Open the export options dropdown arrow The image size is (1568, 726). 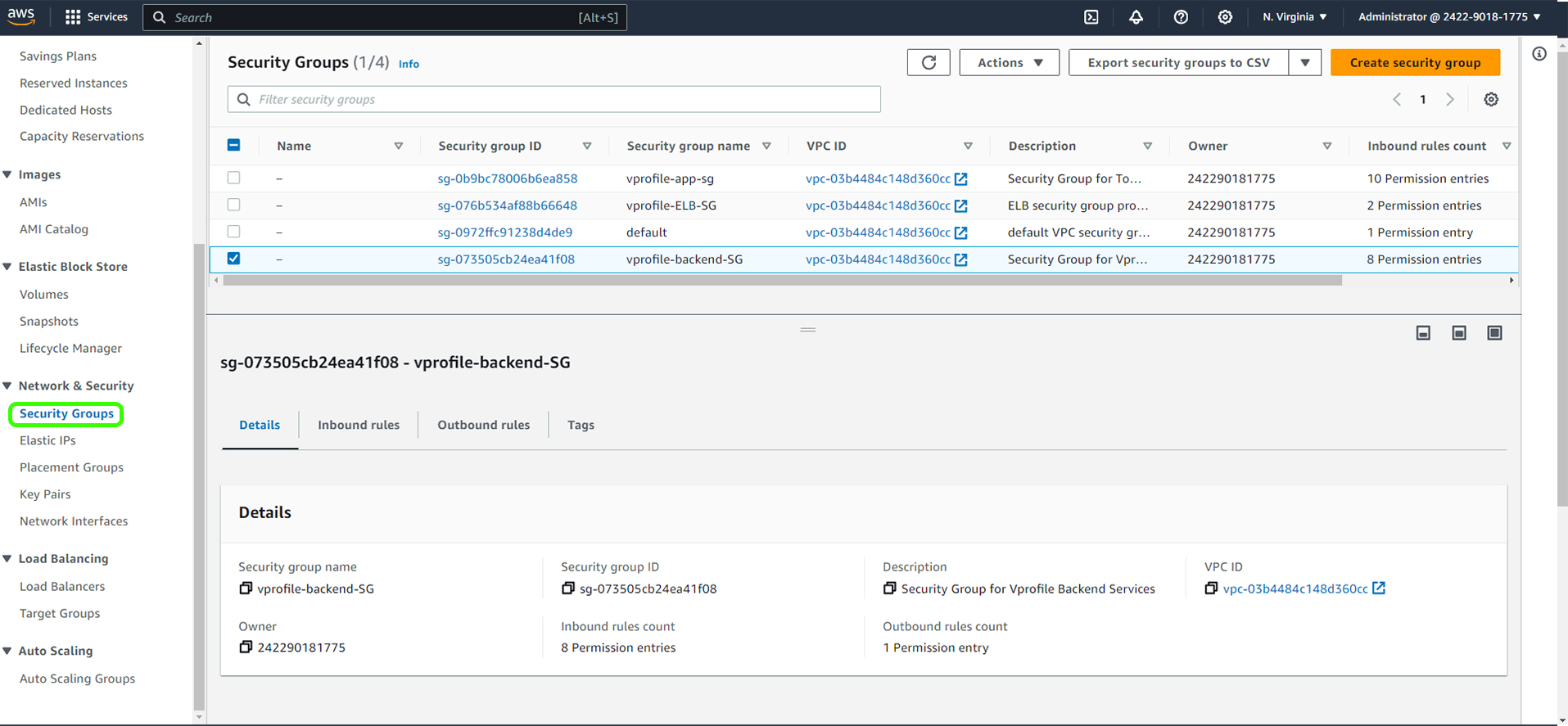pyautogui.click(x=1305, y=62)
